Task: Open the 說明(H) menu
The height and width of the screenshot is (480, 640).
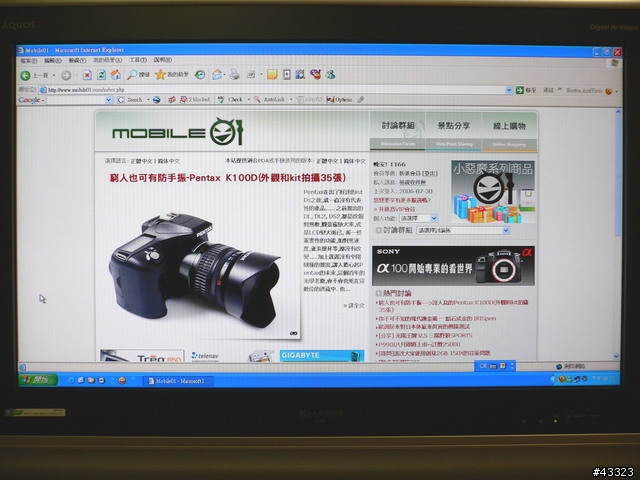Action: click(162, 60)
